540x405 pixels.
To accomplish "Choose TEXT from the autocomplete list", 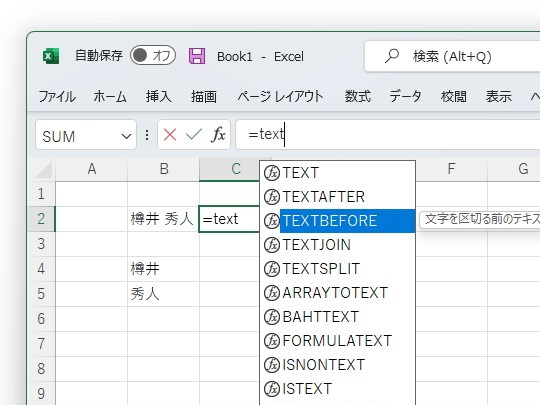I will (x=338, y=173).
